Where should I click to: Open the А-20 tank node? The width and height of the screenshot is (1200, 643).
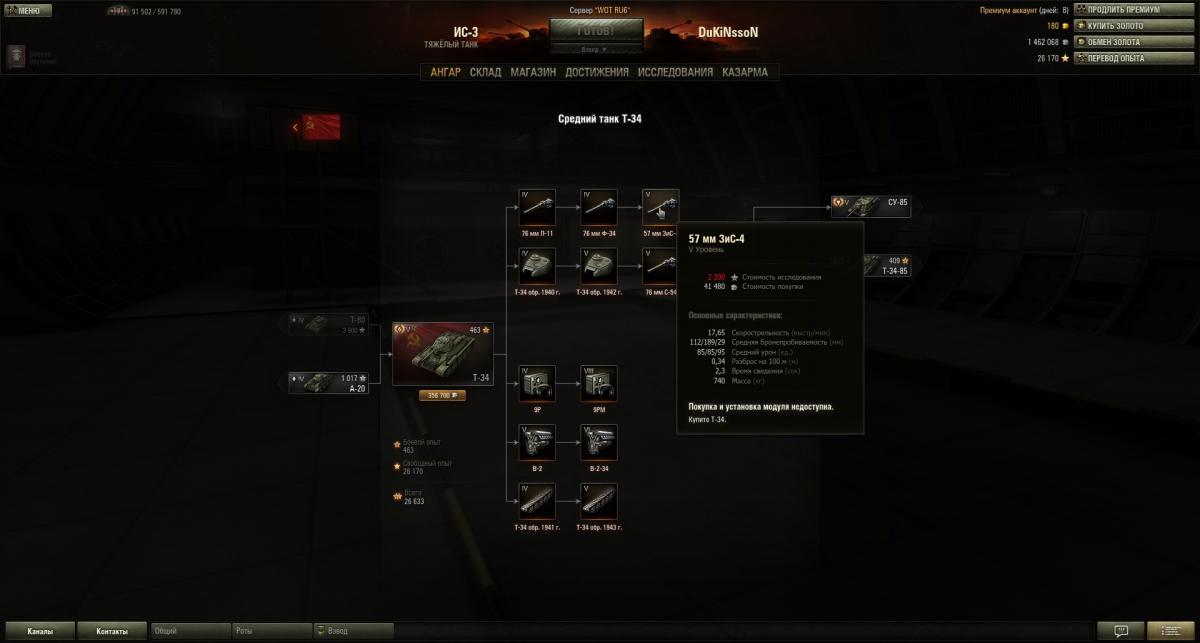(x=329, y=383)
